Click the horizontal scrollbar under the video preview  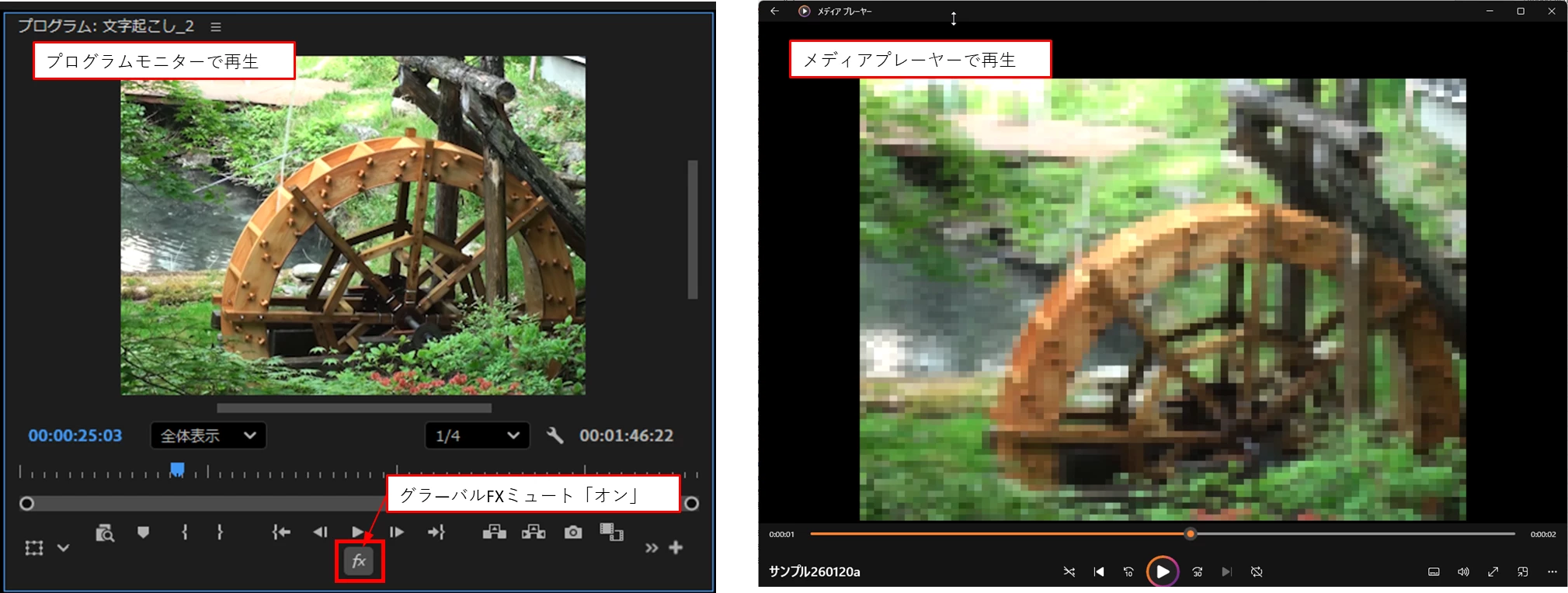coord(354,408)
